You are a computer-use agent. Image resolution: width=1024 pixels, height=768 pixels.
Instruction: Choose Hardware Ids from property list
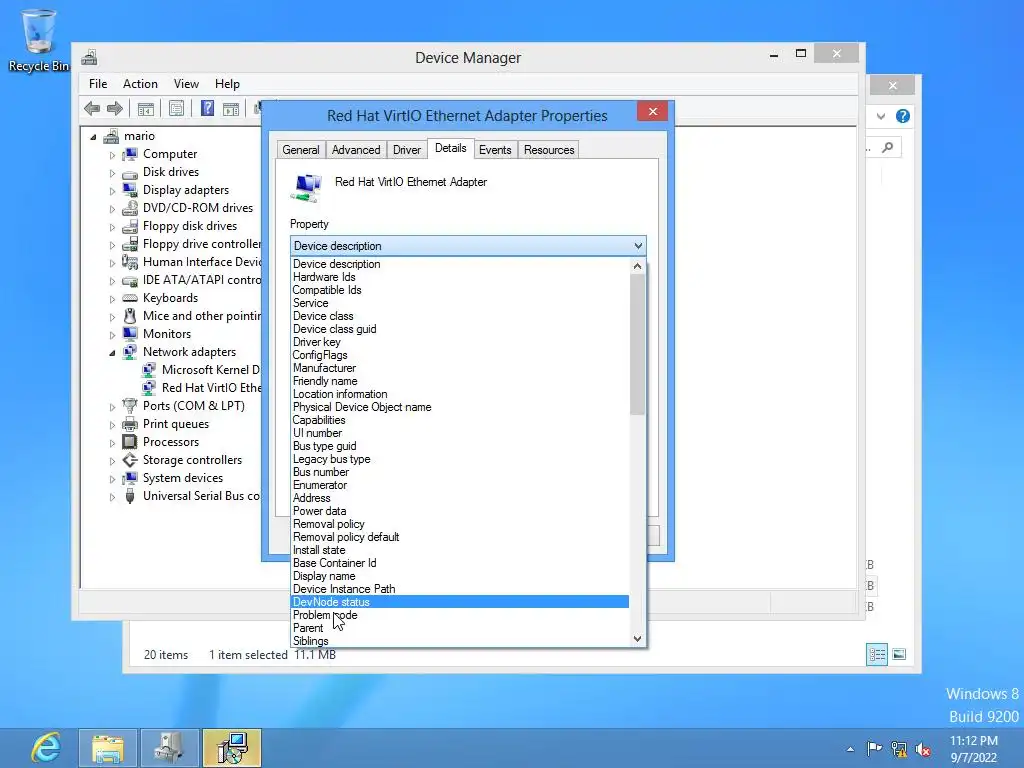click(460, 277)
